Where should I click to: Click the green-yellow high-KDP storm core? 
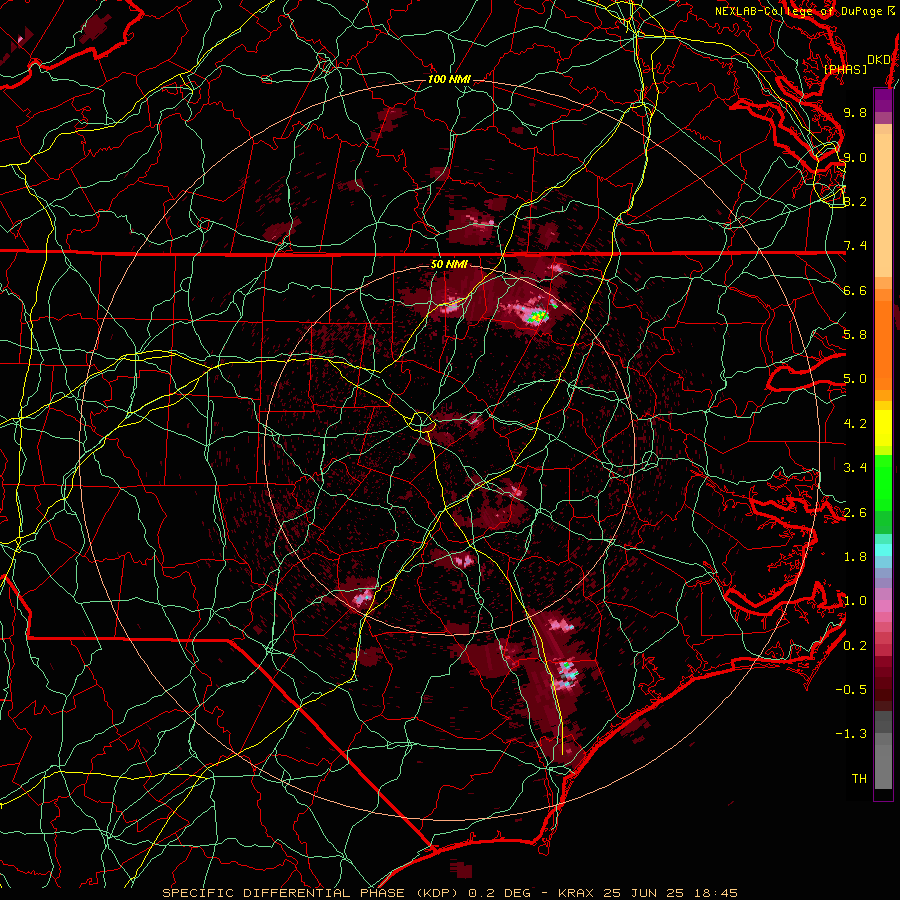pos(538,315)
